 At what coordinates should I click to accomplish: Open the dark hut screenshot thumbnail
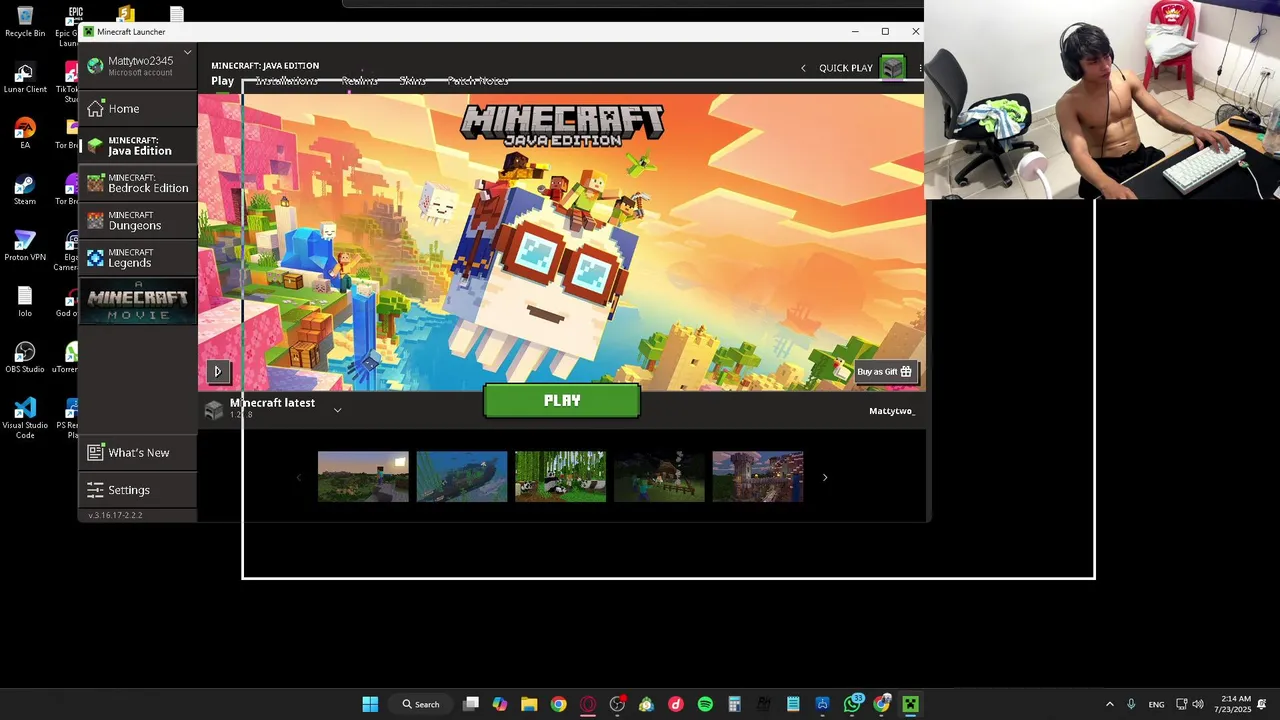(659, 476)
